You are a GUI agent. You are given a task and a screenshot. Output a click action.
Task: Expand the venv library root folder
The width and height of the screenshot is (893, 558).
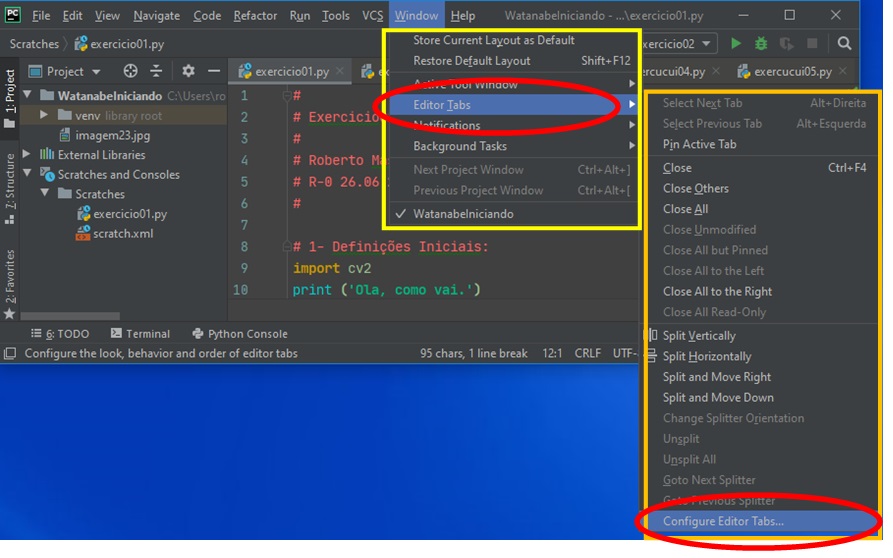point(44,116)
